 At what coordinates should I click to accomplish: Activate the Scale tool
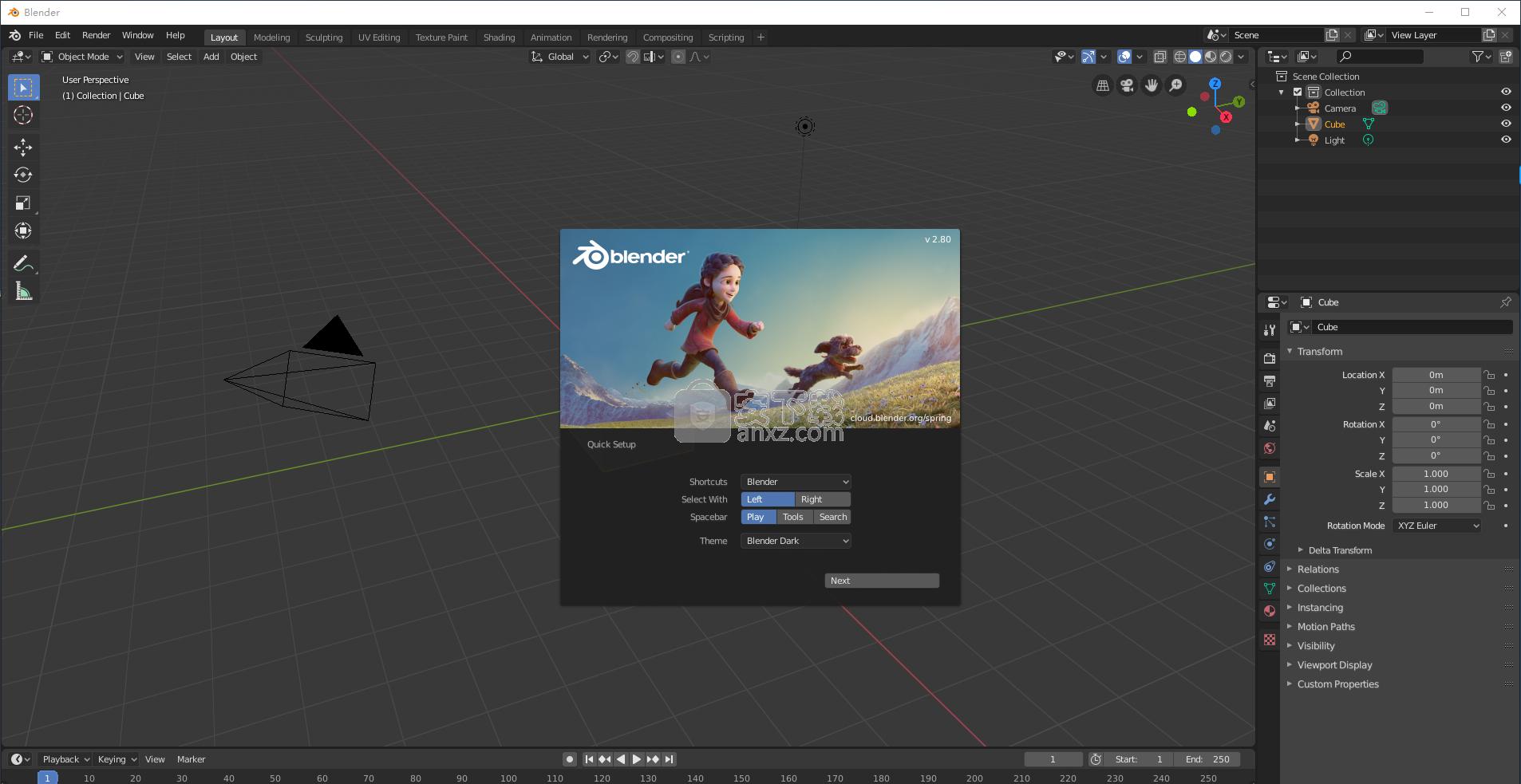pos(23,203)
